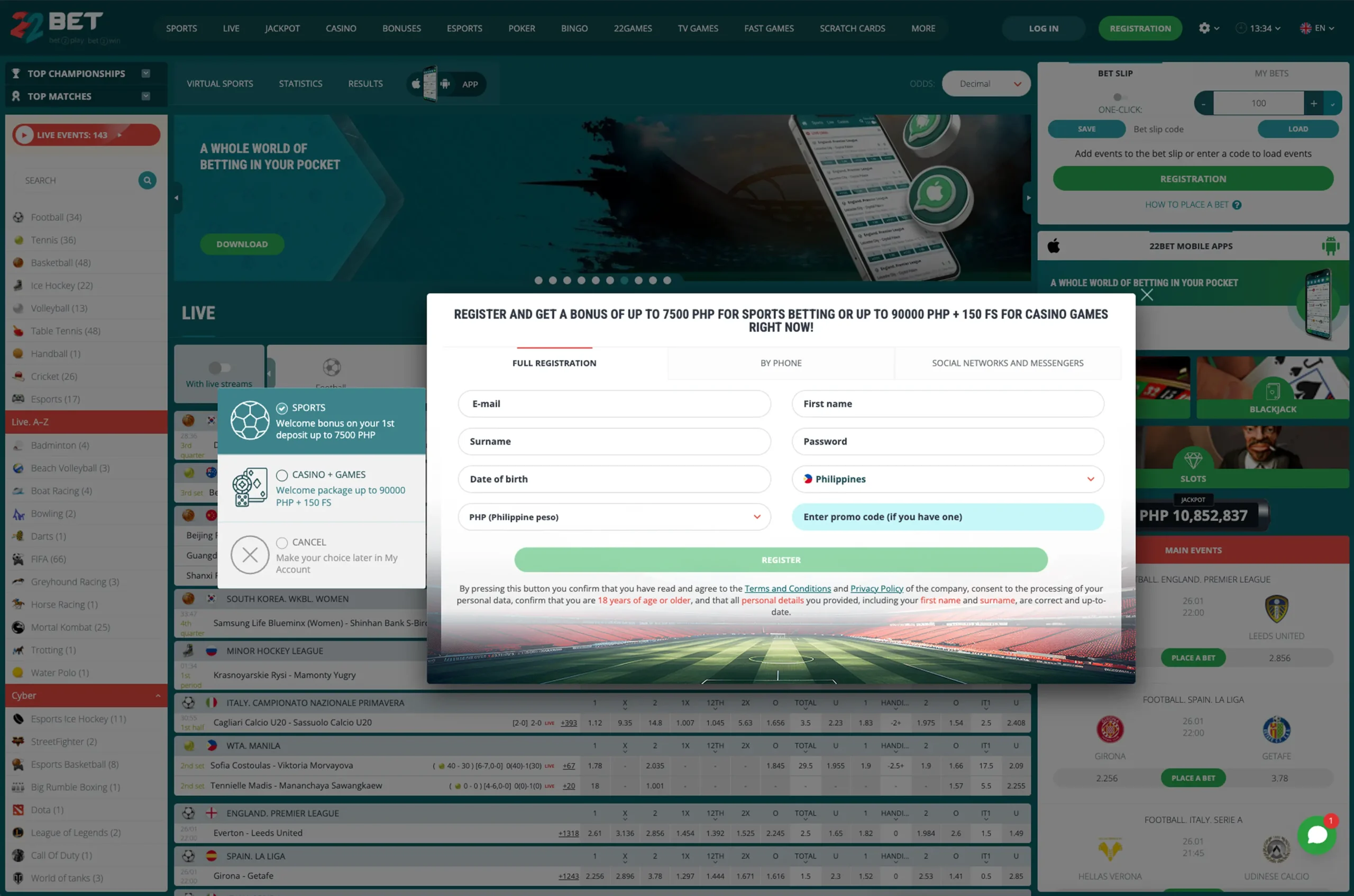The width and height of the screenshot is (1354, 896).
Task: Click the Android icon in Mobile Apps panel
Action: click(x=1330, y=246)
